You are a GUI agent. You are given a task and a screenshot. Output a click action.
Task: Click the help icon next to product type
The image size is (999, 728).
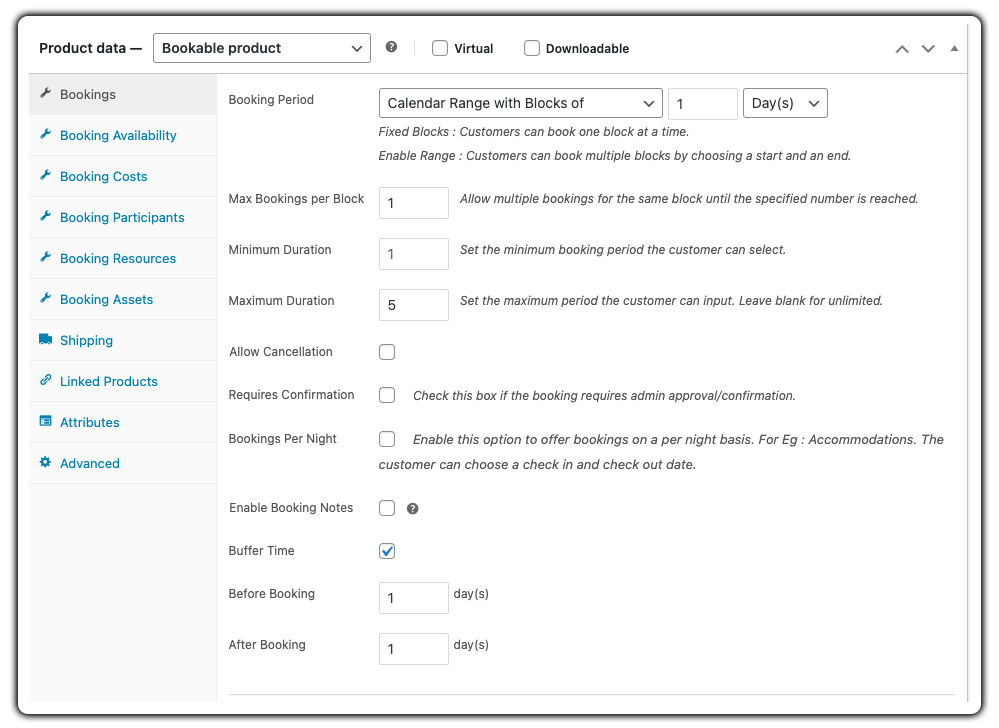[x=391, y=46]
